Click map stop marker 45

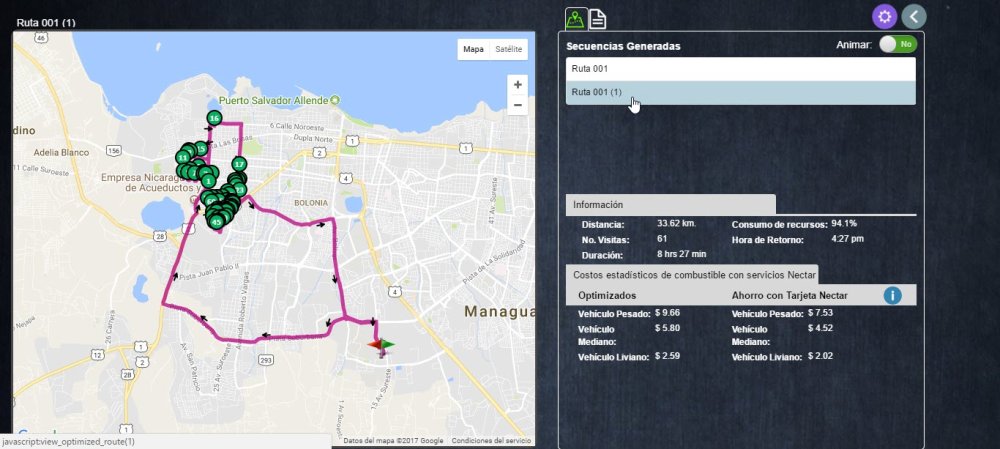(x=216, y=222)
